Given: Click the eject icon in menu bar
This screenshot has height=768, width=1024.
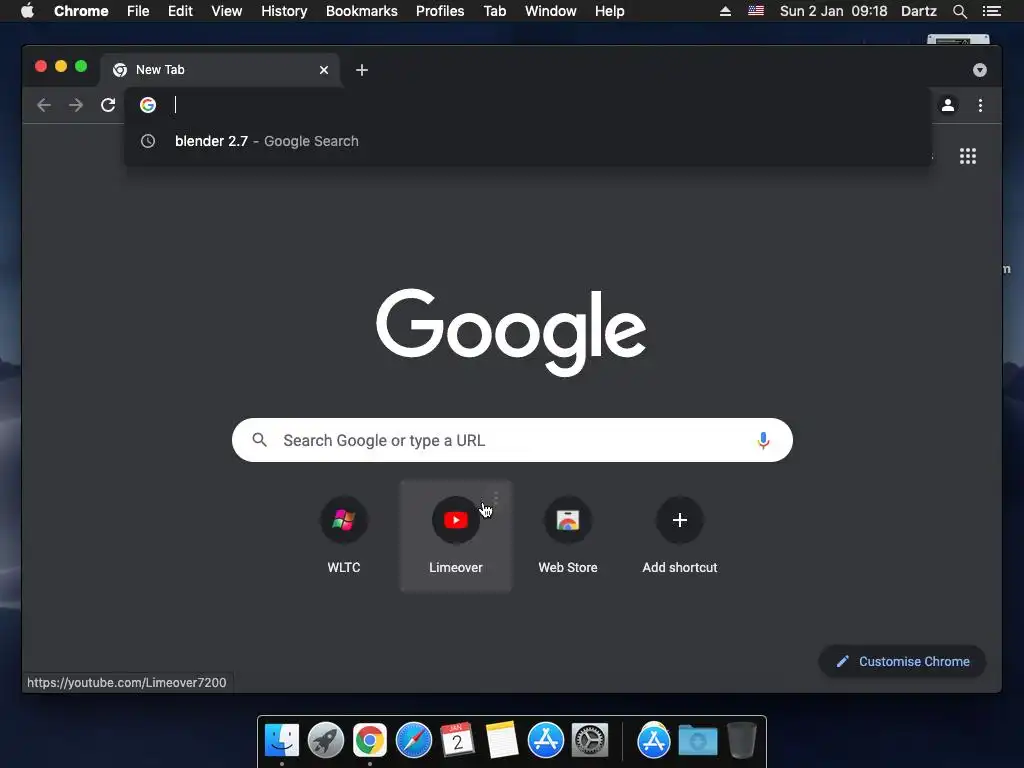Looking at the screenshot, I should click(x=725, y=11).
